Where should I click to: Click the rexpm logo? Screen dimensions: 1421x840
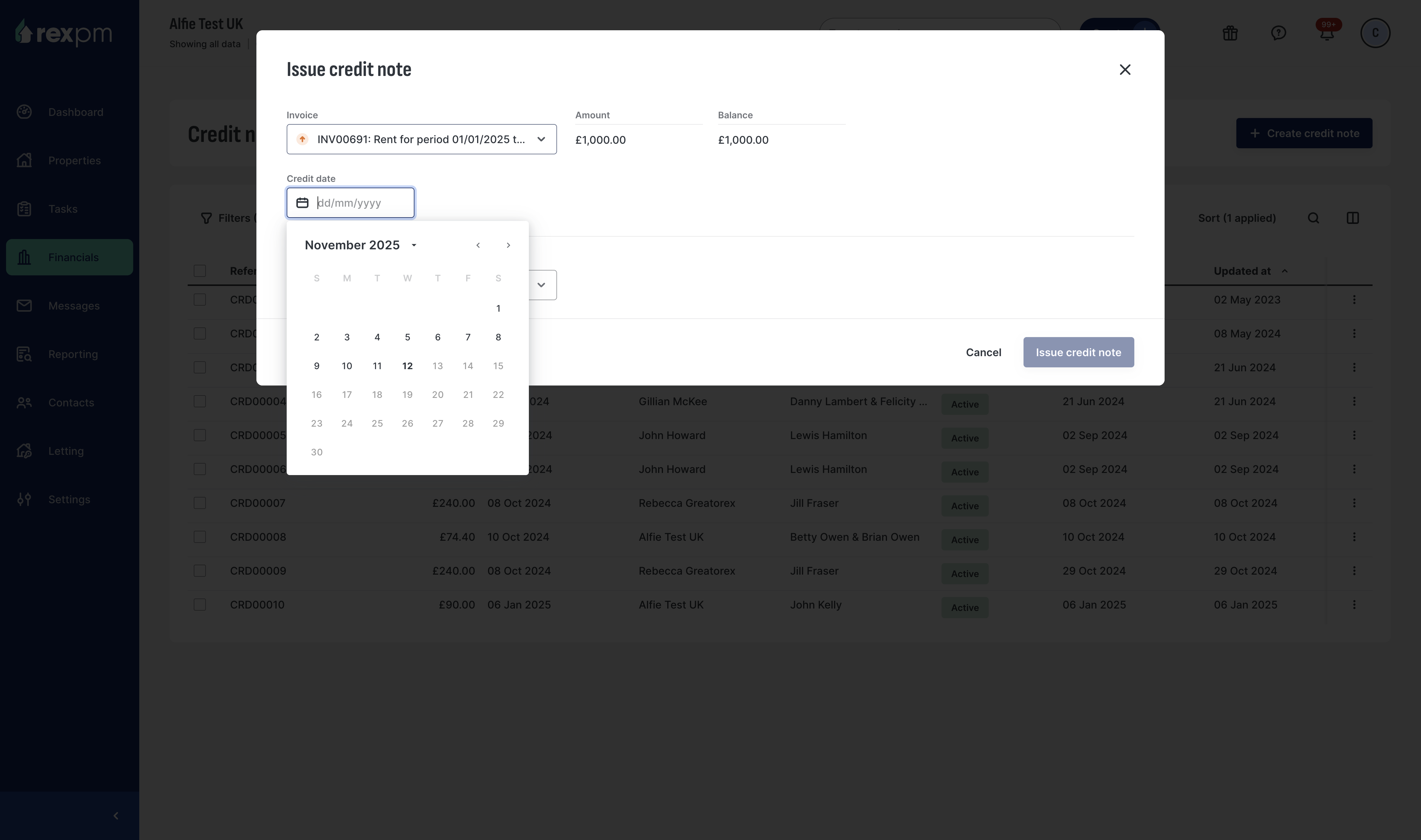coord(63,33)
